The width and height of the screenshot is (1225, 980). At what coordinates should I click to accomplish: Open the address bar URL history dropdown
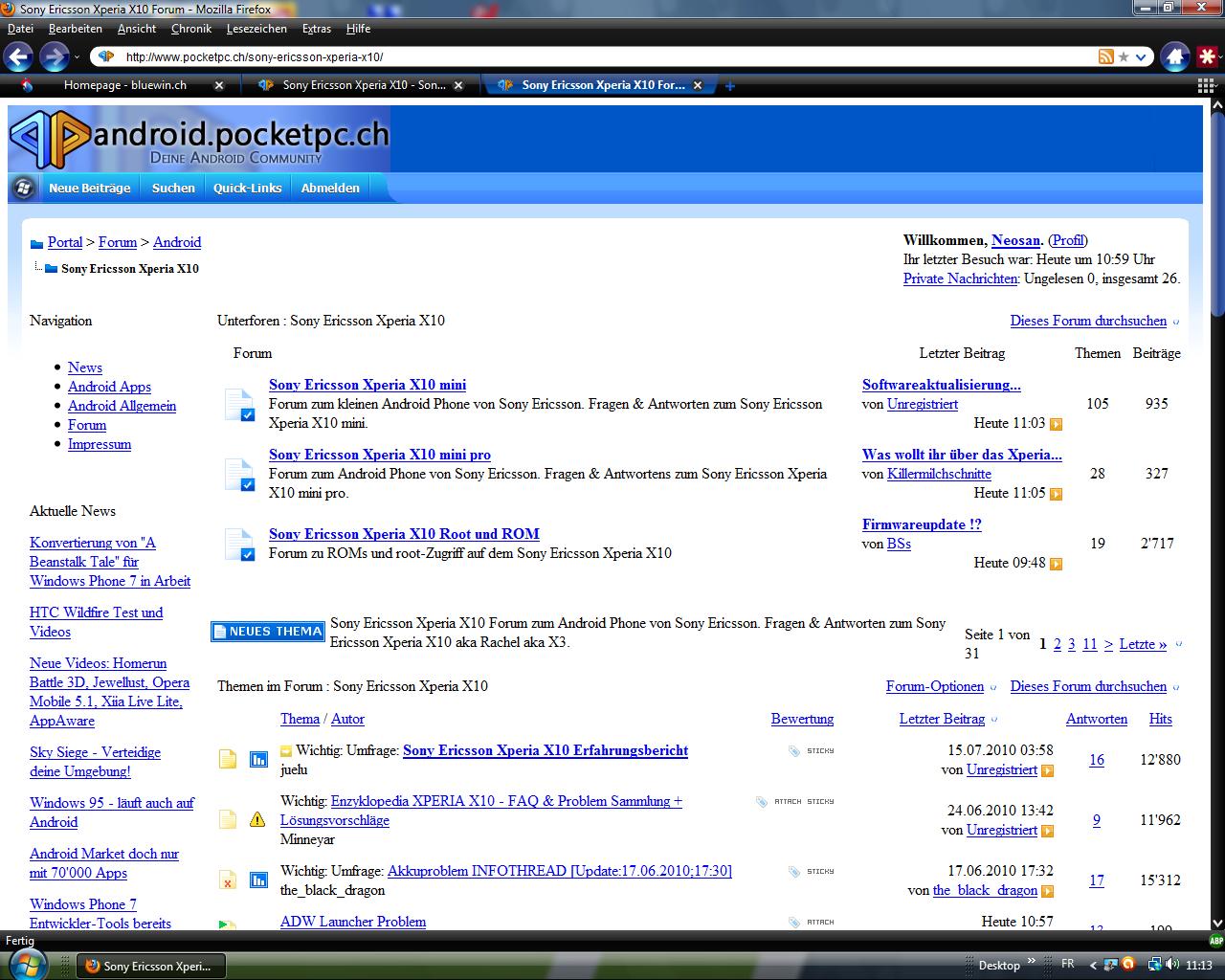1141,57
